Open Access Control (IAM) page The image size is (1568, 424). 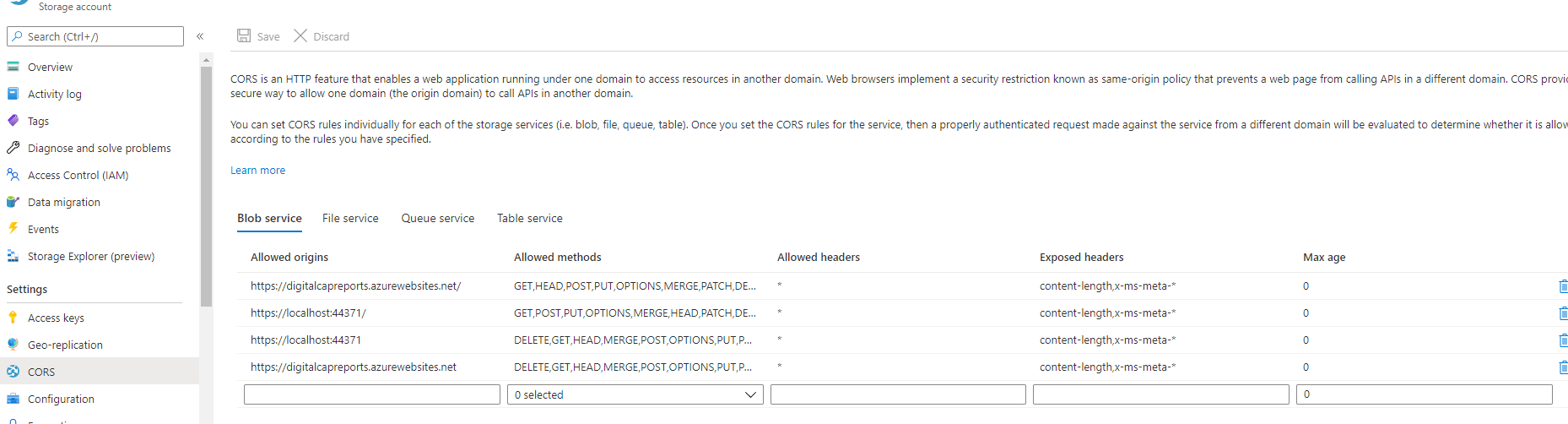[x=78, y=176]
